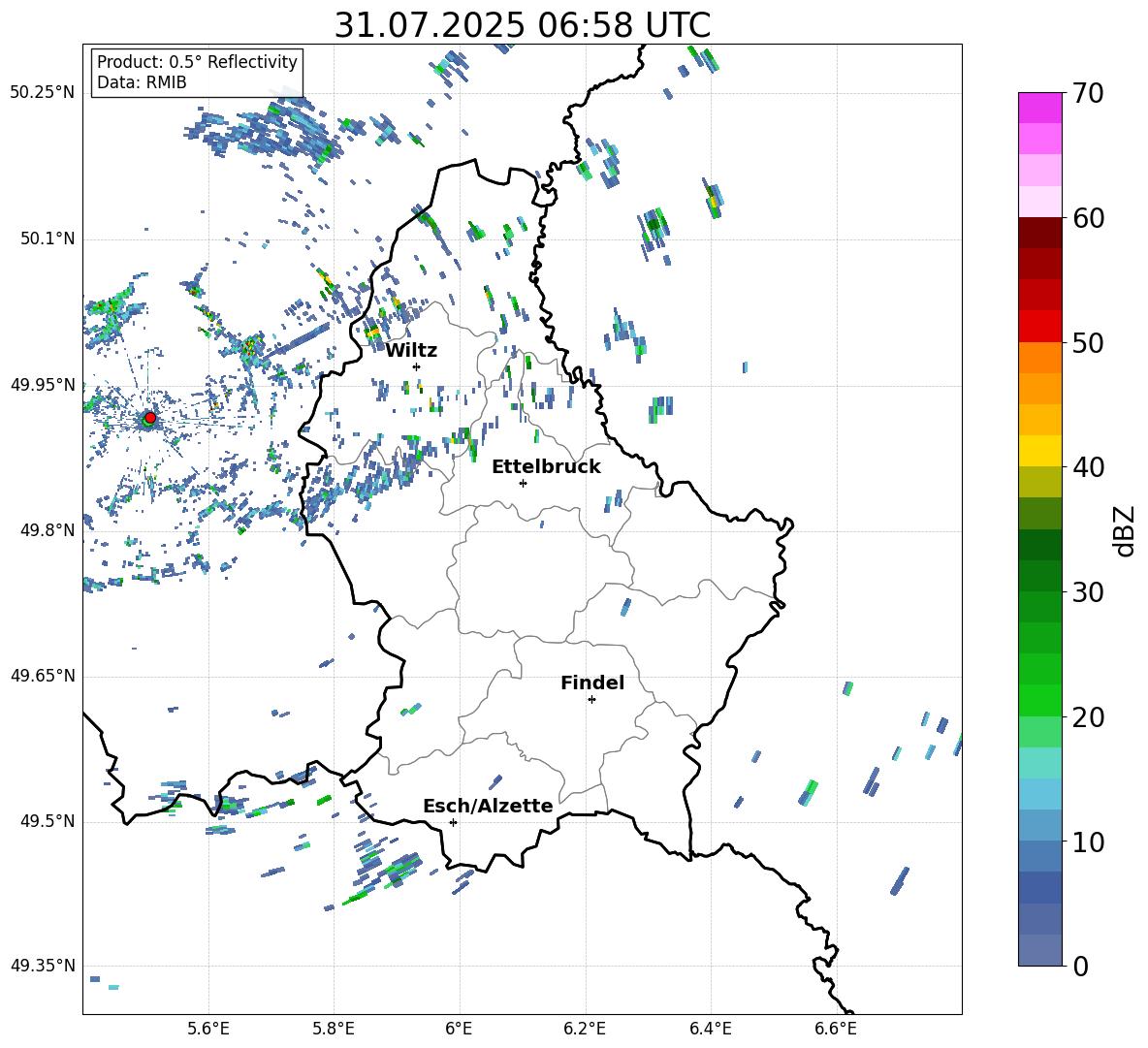Click the 0 tick on colorbar
Viewport: 1148px width, 1048px height.
(x=1080, y=966)
